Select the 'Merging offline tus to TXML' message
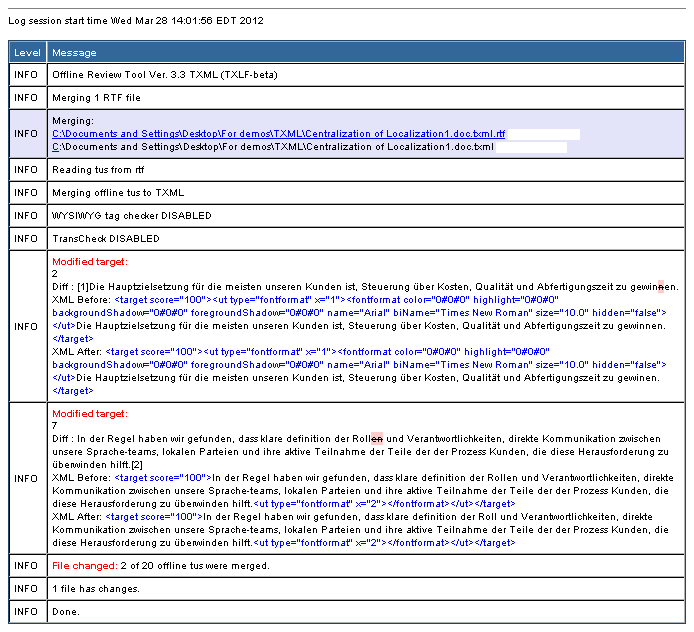Screen dimensions: 694x632 tap(118, 193)
